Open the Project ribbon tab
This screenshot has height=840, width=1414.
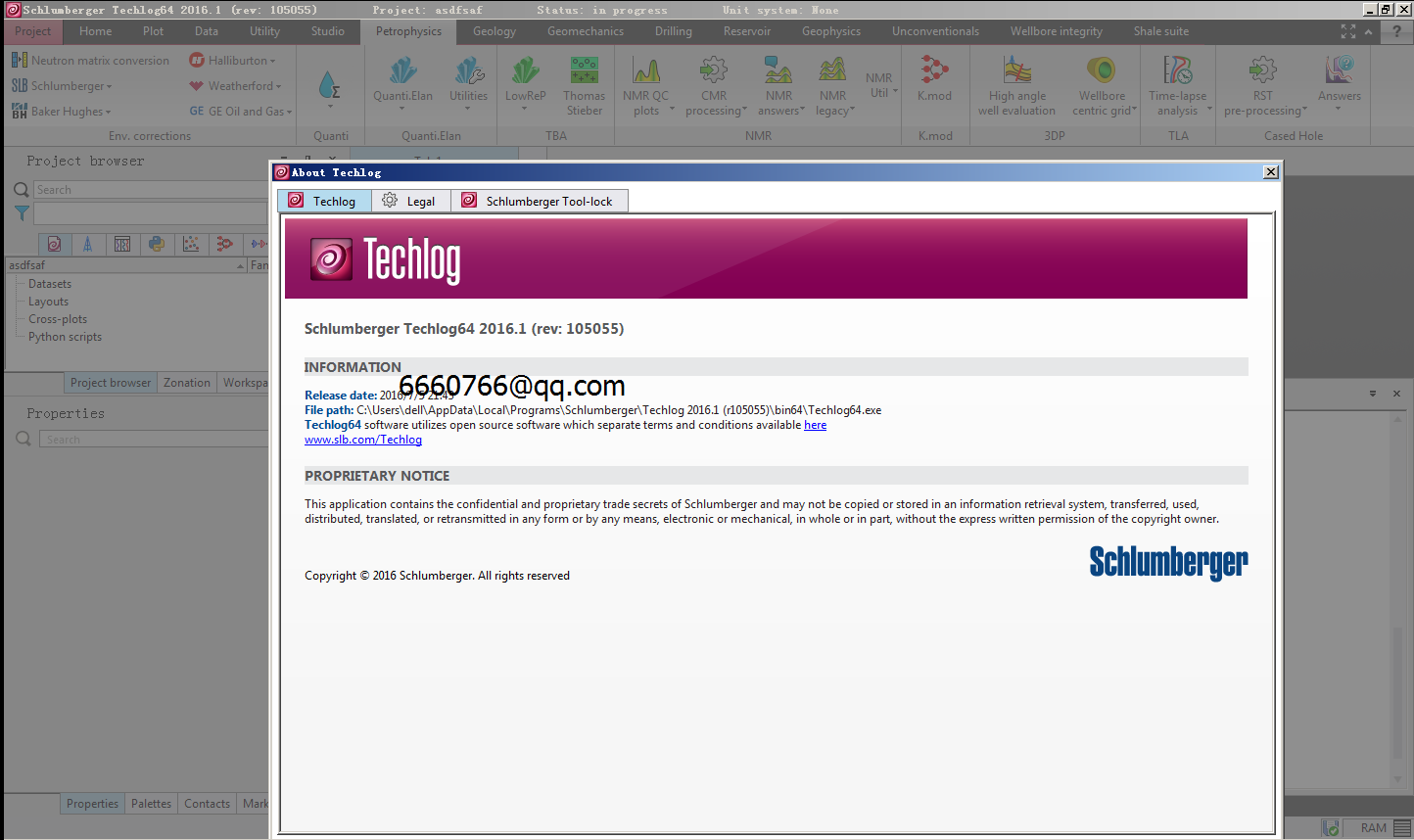point(32,31)
